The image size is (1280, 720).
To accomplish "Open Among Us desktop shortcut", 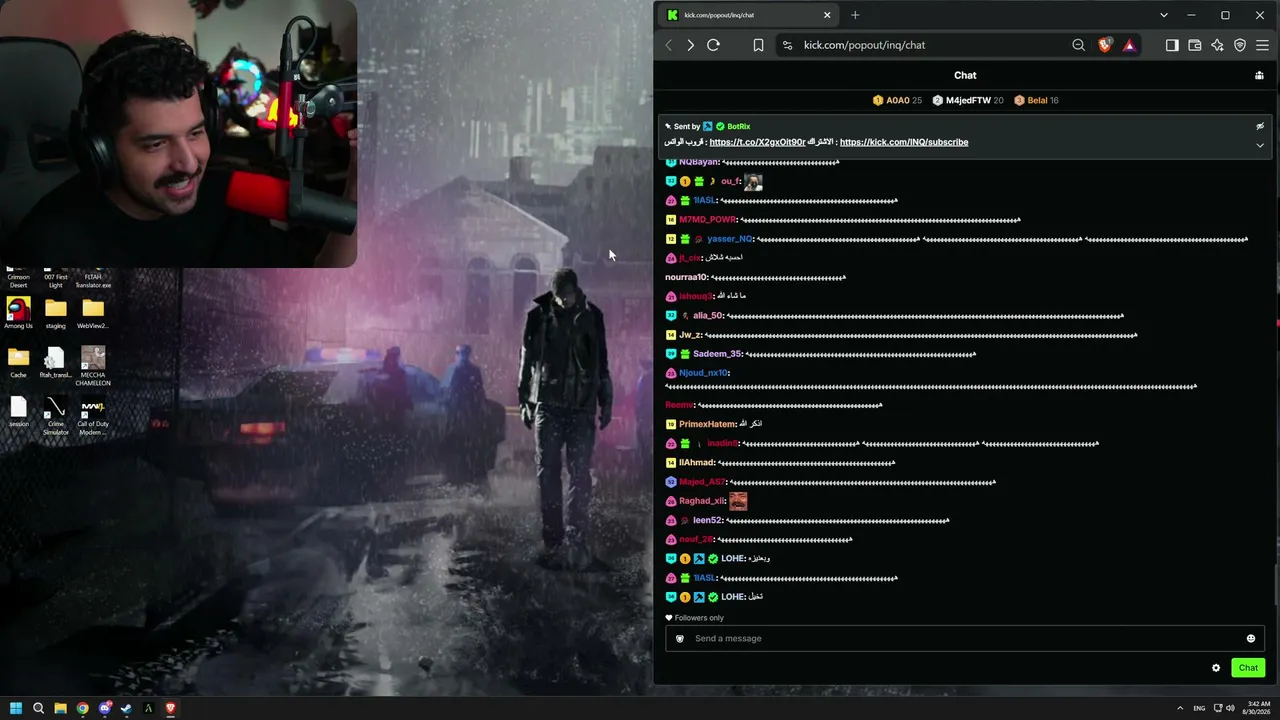I will (18, 313).
